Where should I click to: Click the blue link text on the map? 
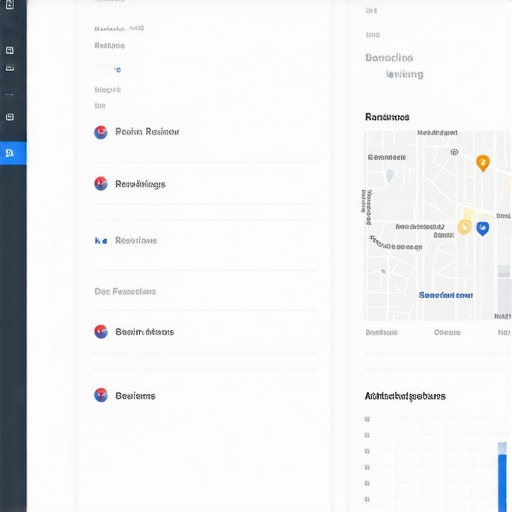click(x=446, y=295)
